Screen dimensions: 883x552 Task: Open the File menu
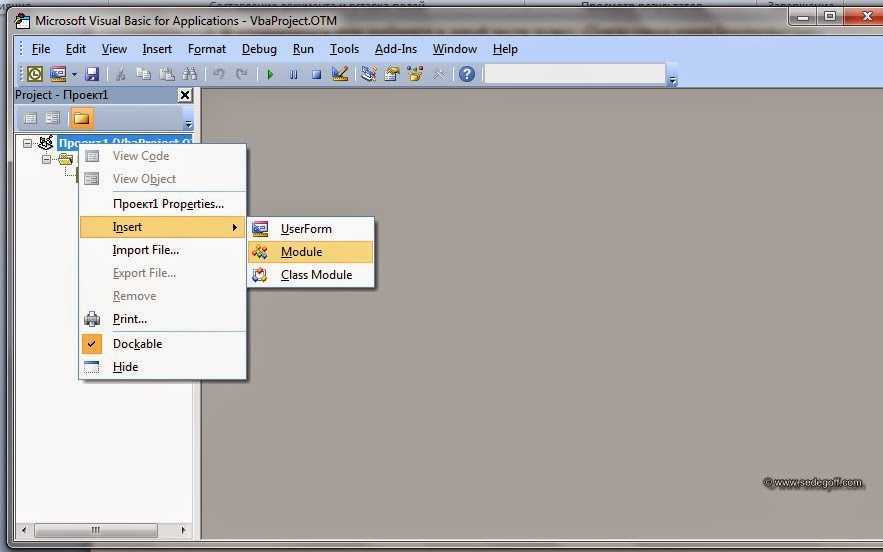pos(41,50)
